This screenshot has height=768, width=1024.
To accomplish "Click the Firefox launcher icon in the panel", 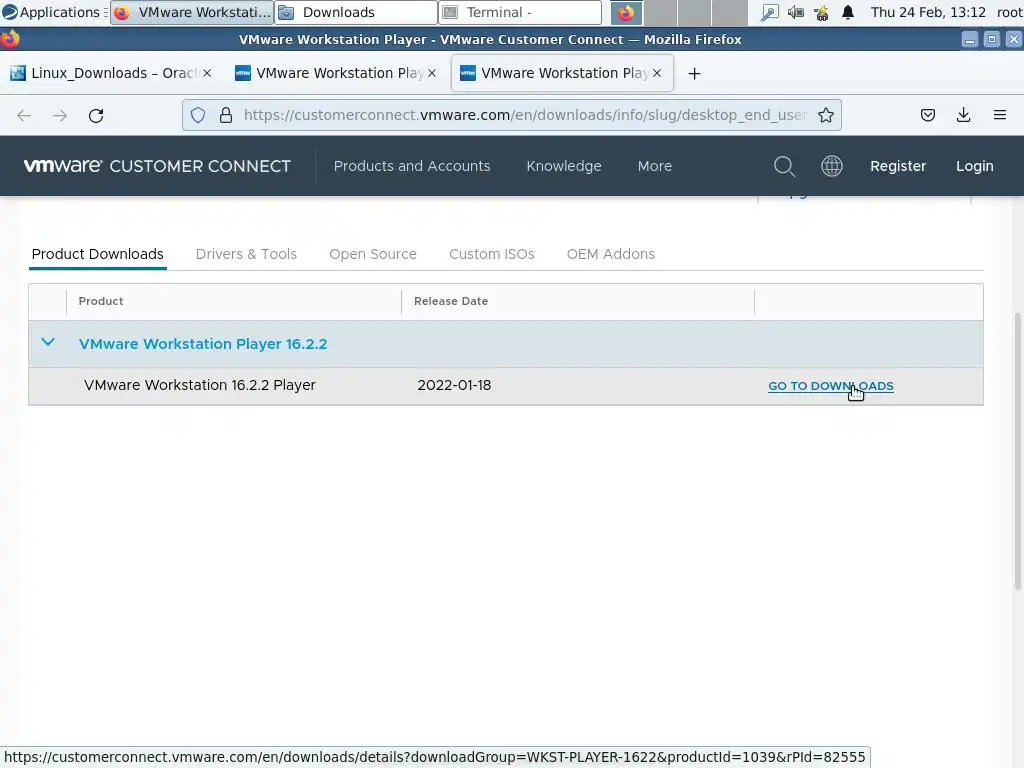I will (626, 12).
